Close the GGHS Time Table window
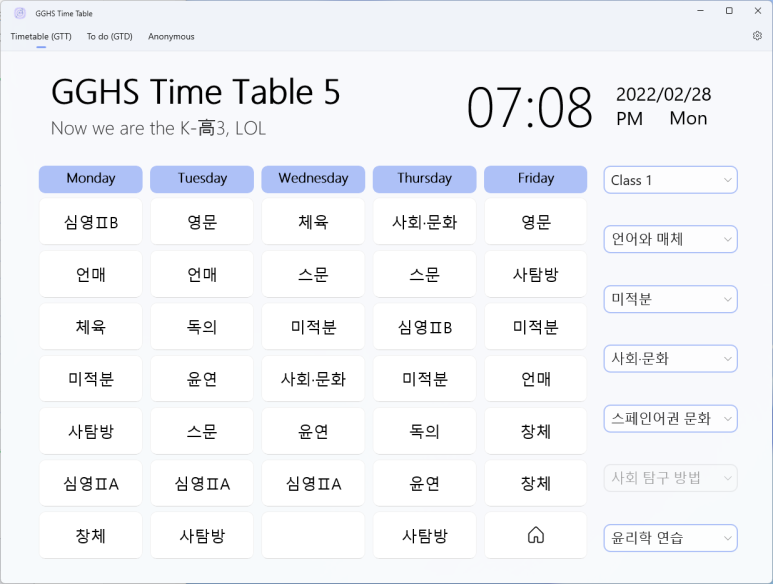The width and height of the screenshot is (773, 584). pyautogui.click(x=758, y=11)
